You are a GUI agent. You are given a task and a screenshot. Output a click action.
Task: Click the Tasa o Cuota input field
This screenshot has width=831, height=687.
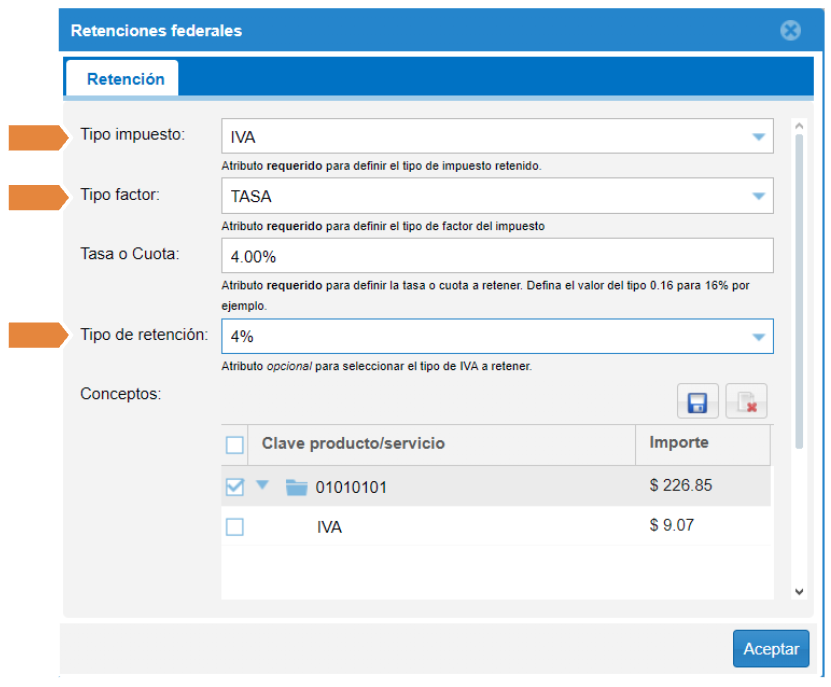pos(496,256)
